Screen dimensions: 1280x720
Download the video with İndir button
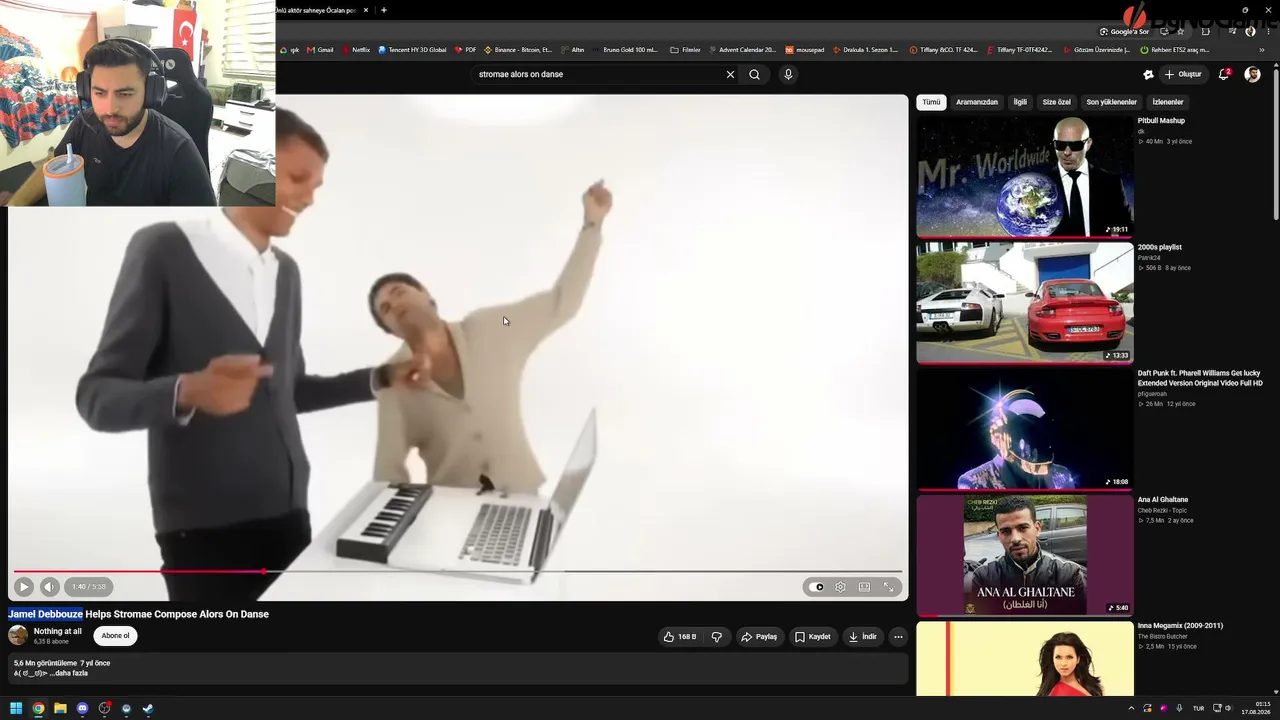(x=862, y=637)
